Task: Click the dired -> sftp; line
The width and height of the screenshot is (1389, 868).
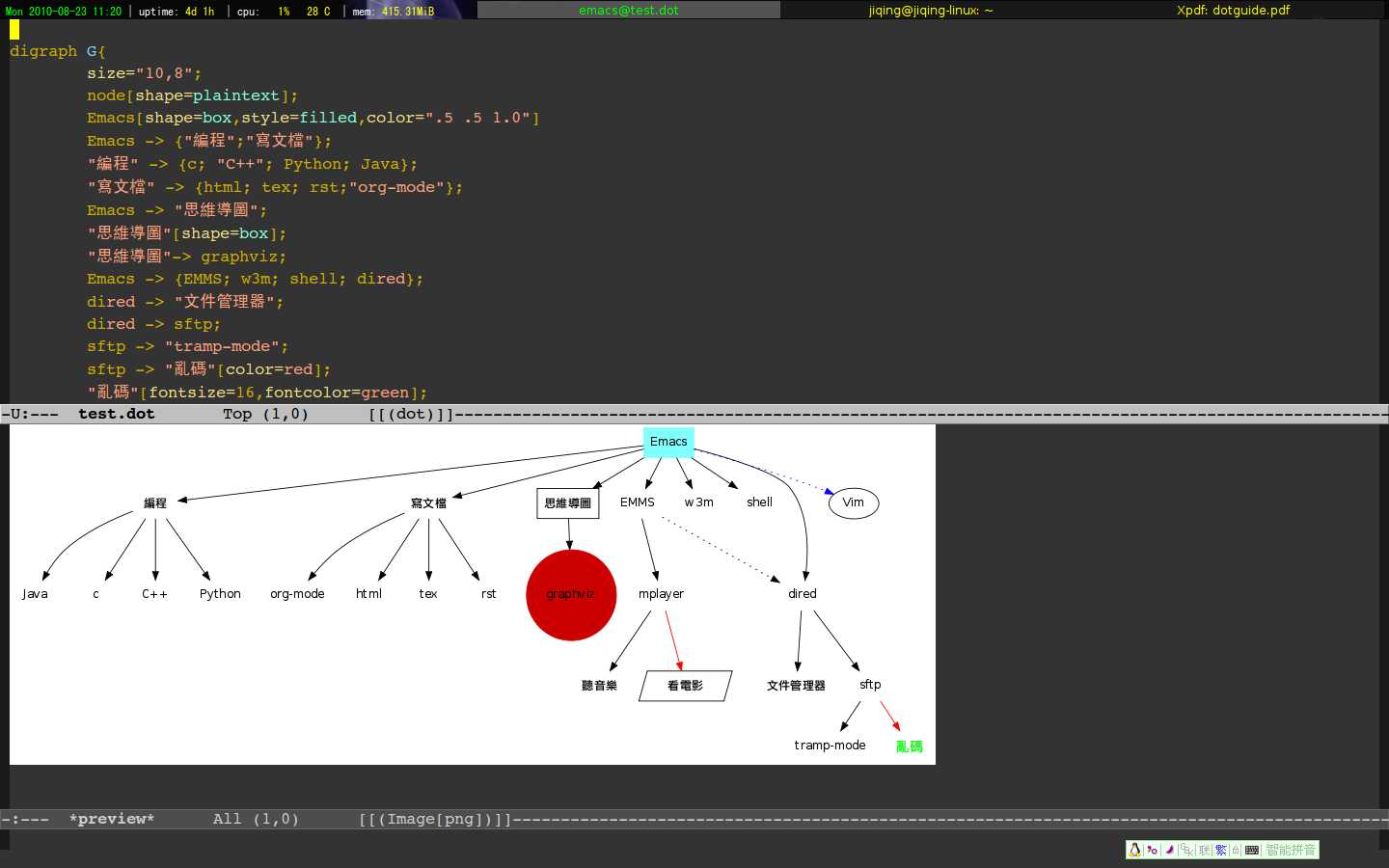Action: tap(154, 324)
